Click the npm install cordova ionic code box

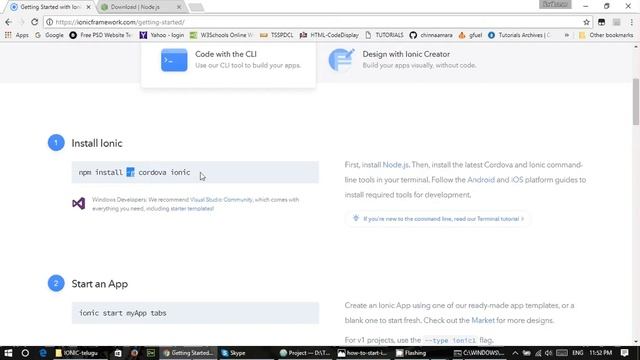195,172
